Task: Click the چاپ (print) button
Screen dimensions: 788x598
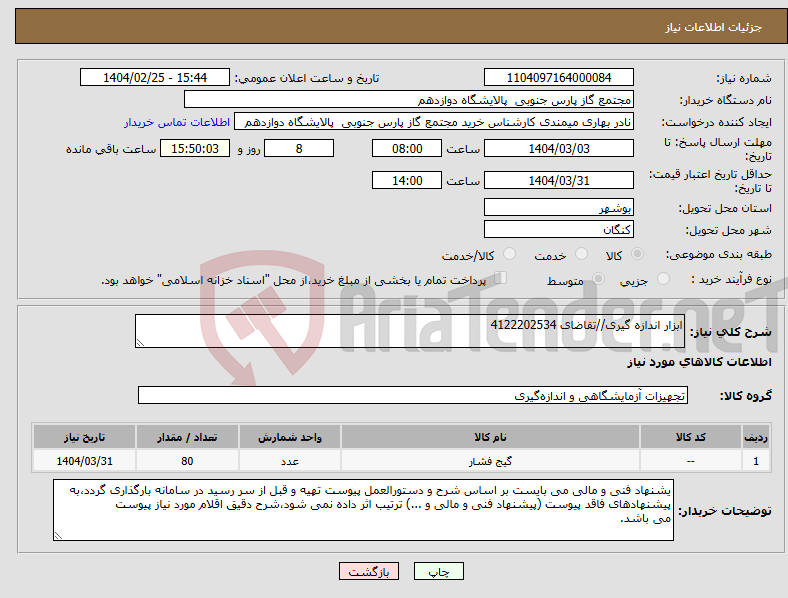Action: pos(438,571)
